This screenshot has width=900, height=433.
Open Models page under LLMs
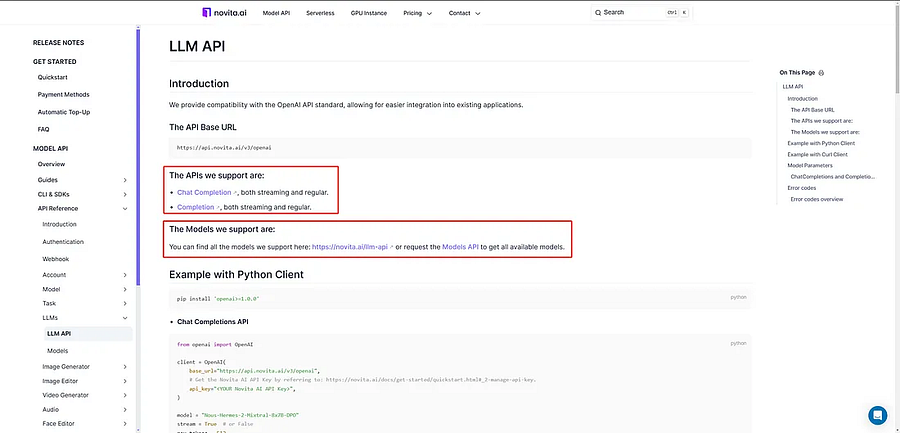point(57,350)
